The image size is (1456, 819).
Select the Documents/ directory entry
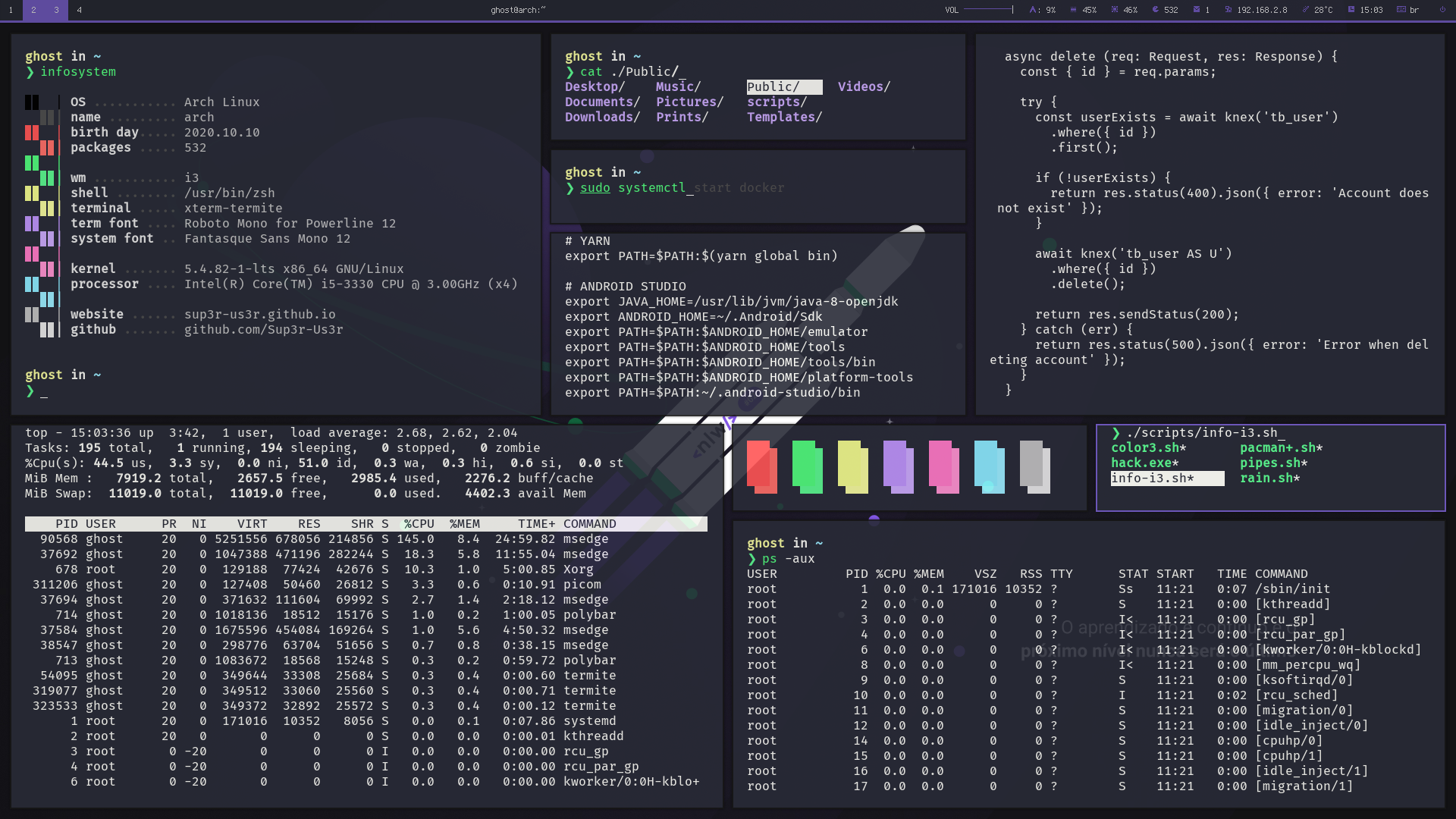coord(602,102)
